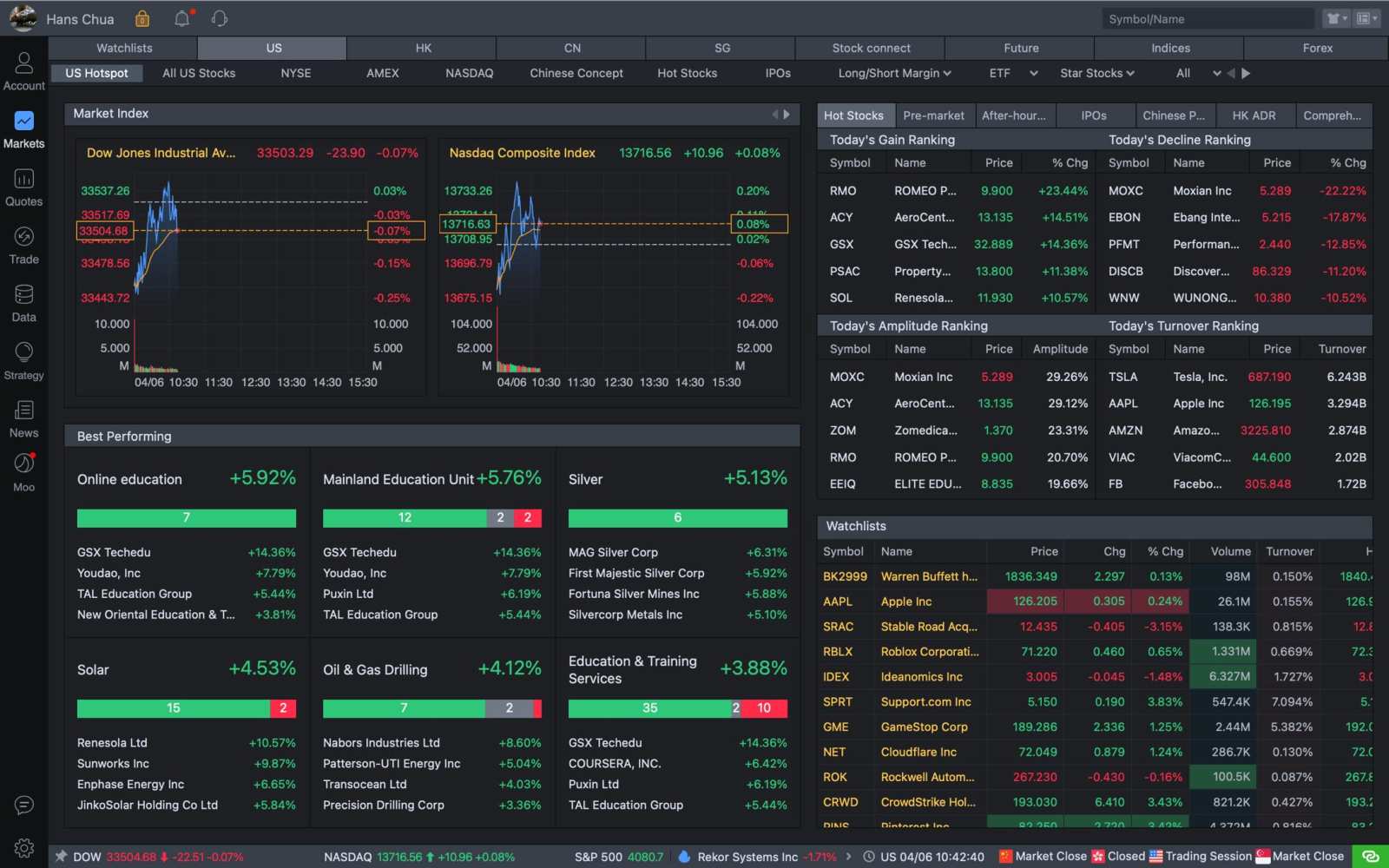1389x868 pixels.
Task: Open the Stock connect tab
Action: 872,48
